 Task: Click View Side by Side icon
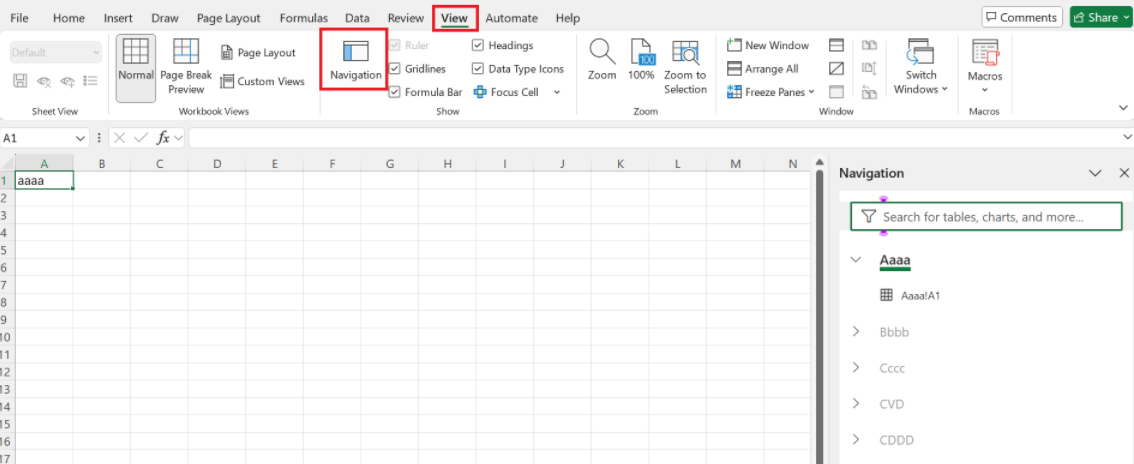(x=869, y=46)
